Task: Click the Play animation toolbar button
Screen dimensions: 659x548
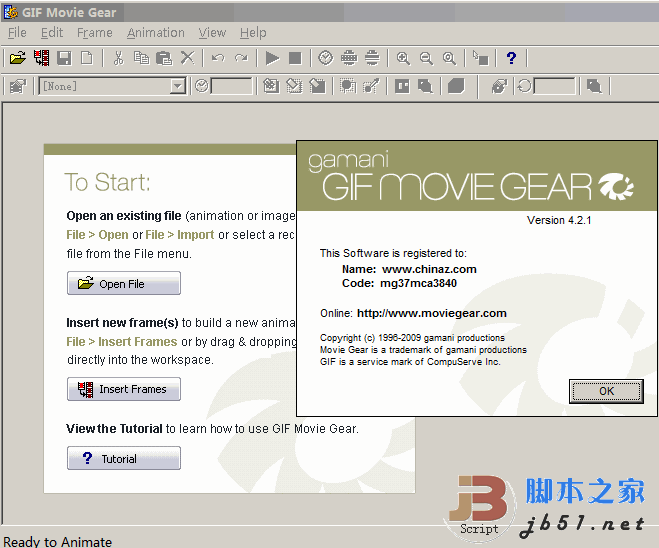Action: click(272, 58)
